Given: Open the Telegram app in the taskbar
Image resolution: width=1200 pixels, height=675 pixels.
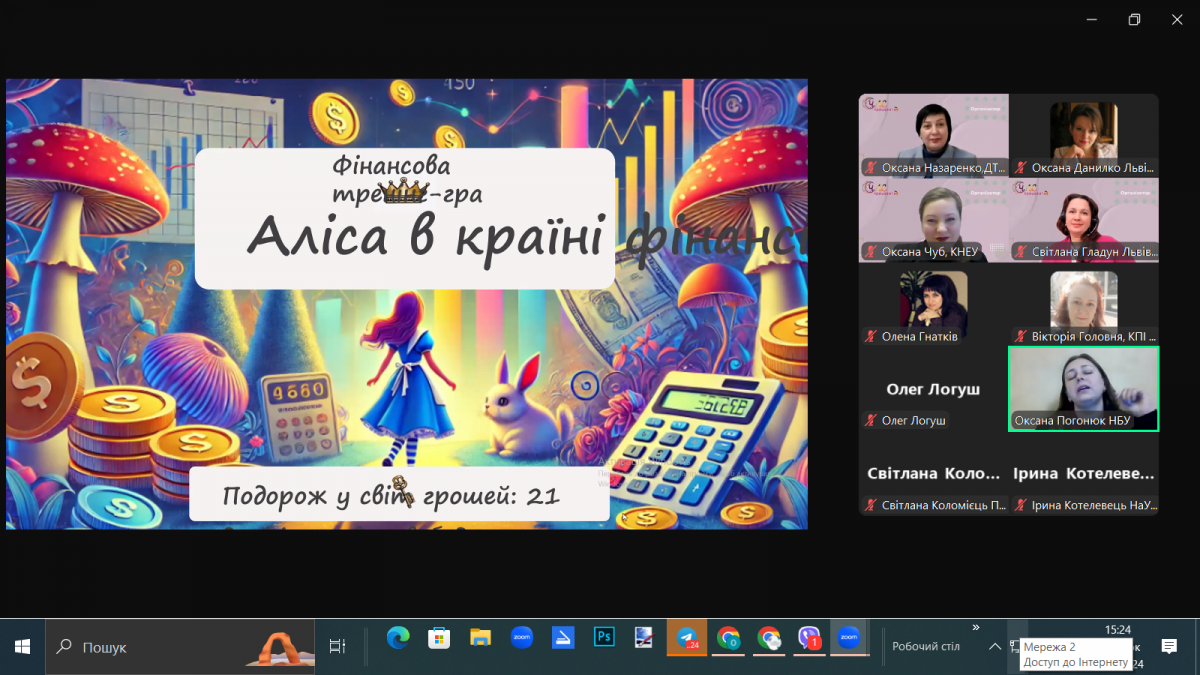Looking at the screenshot, I should pos(687,638).
